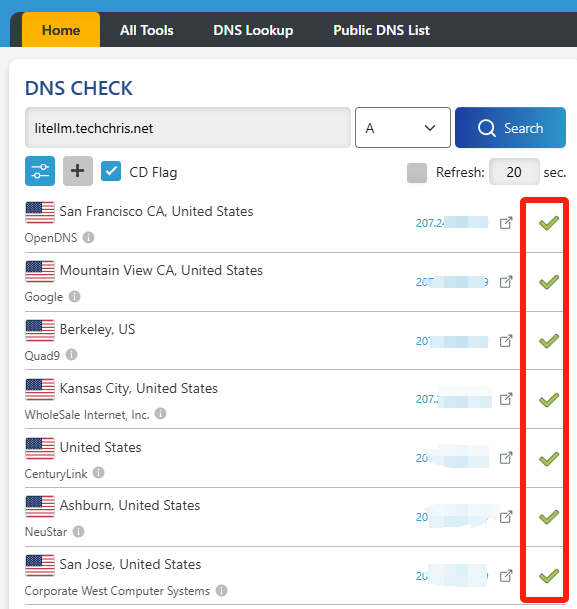577x609 pixels.
Task: Open the DNS check settings sliders icon
Action: [40, 171]
